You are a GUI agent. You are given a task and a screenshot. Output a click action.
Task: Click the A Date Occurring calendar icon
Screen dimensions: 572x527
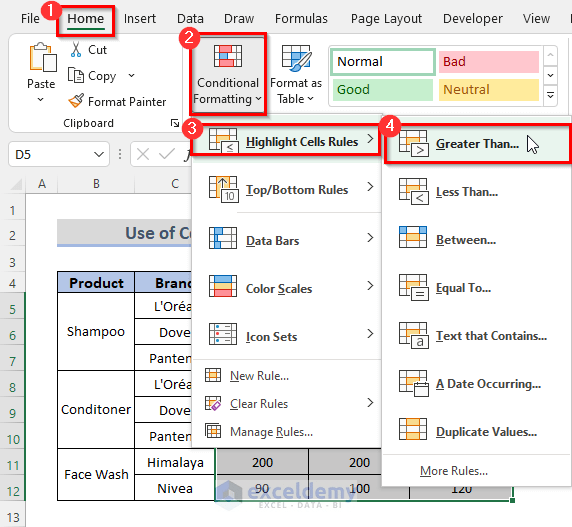click(x=414, y=383)
